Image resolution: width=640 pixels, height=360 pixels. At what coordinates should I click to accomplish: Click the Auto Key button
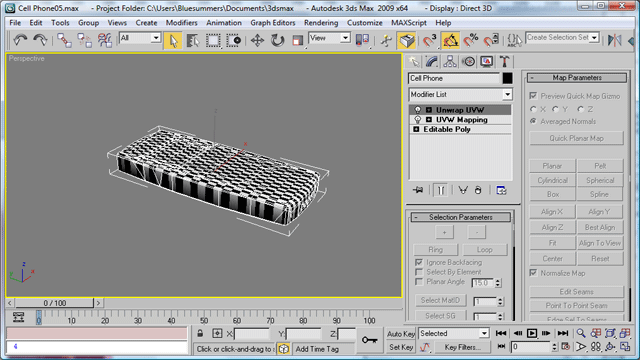click(x=400, y=334)
